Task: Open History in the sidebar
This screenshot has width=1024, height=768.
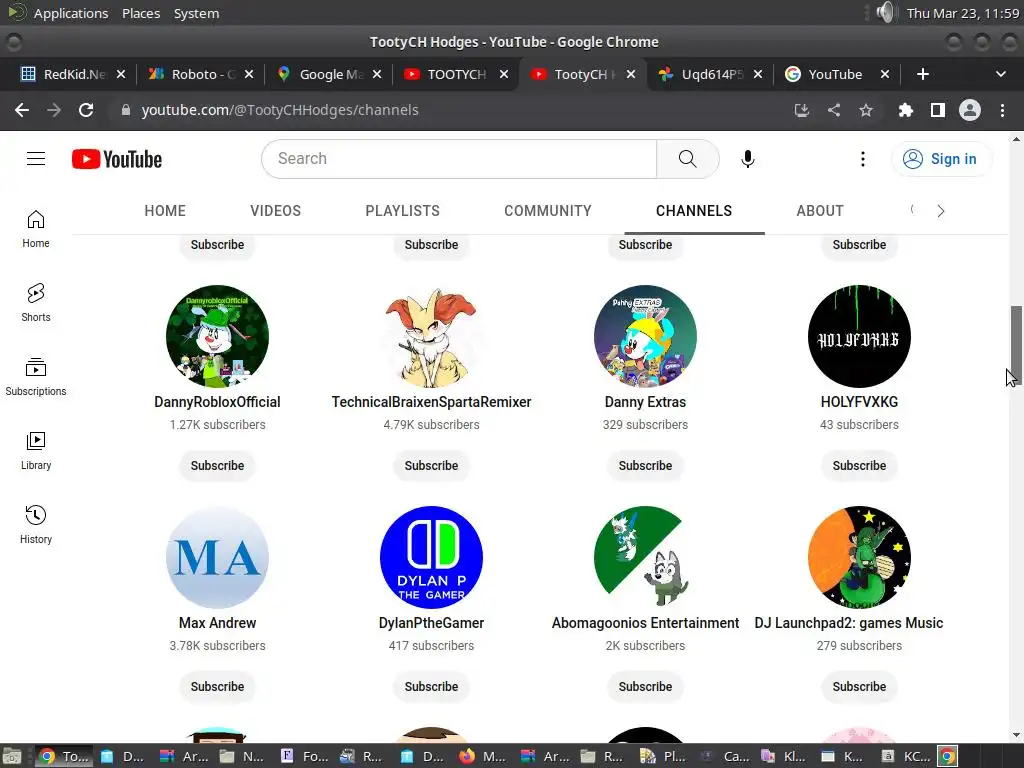Action: coord(36,524)
